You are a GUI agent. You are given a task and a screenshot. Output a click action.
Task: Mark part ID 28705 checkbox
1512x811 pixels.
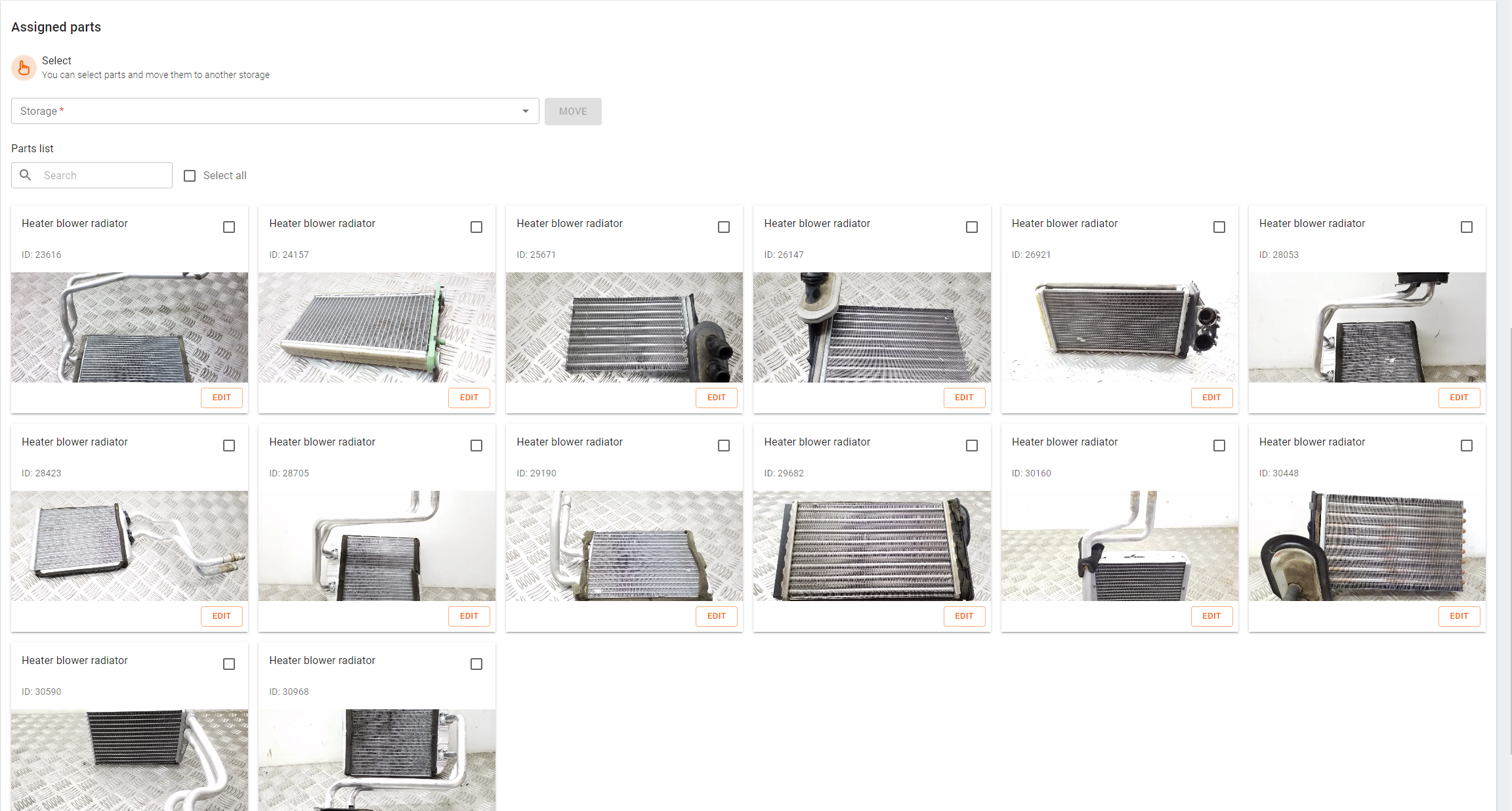[x=476, y=446]
